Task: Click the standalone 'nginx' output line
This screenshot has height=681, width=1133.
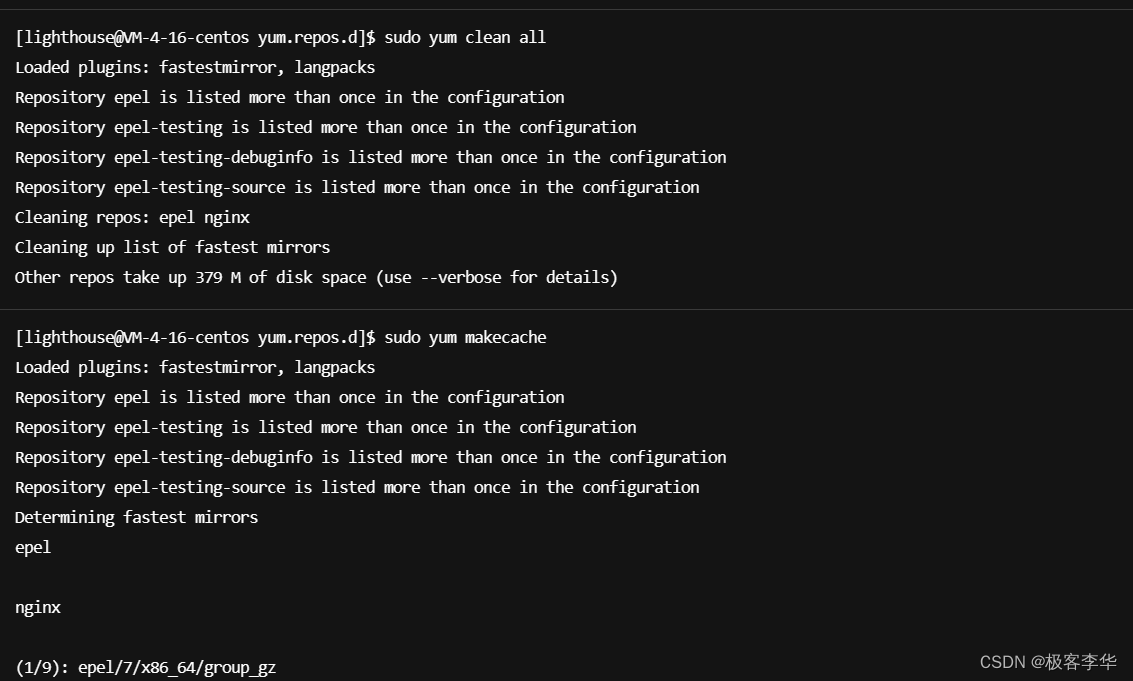Action: (38, 608)
